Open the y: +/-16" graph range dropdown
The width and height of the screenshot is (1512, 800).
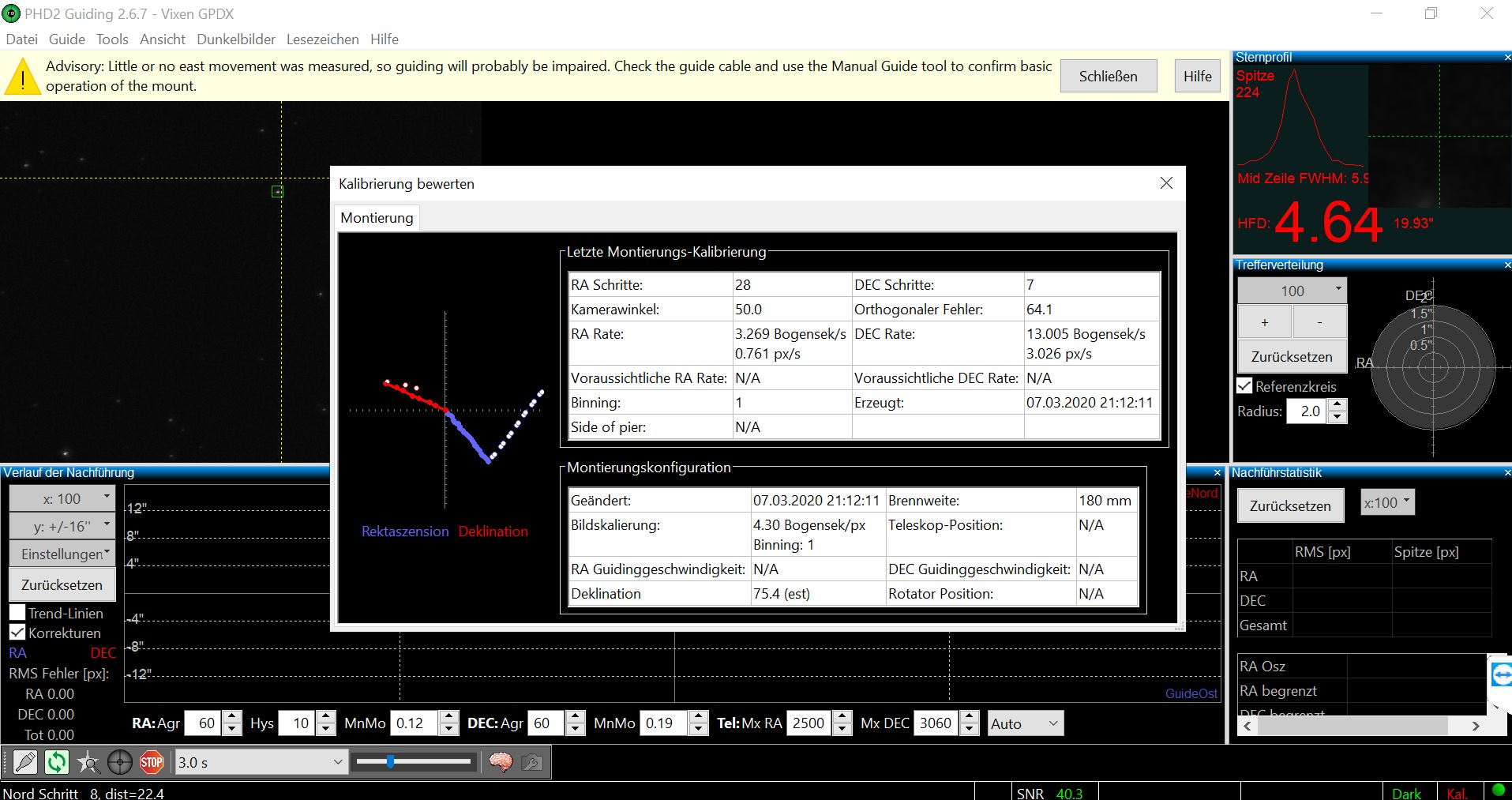(62, 526)
